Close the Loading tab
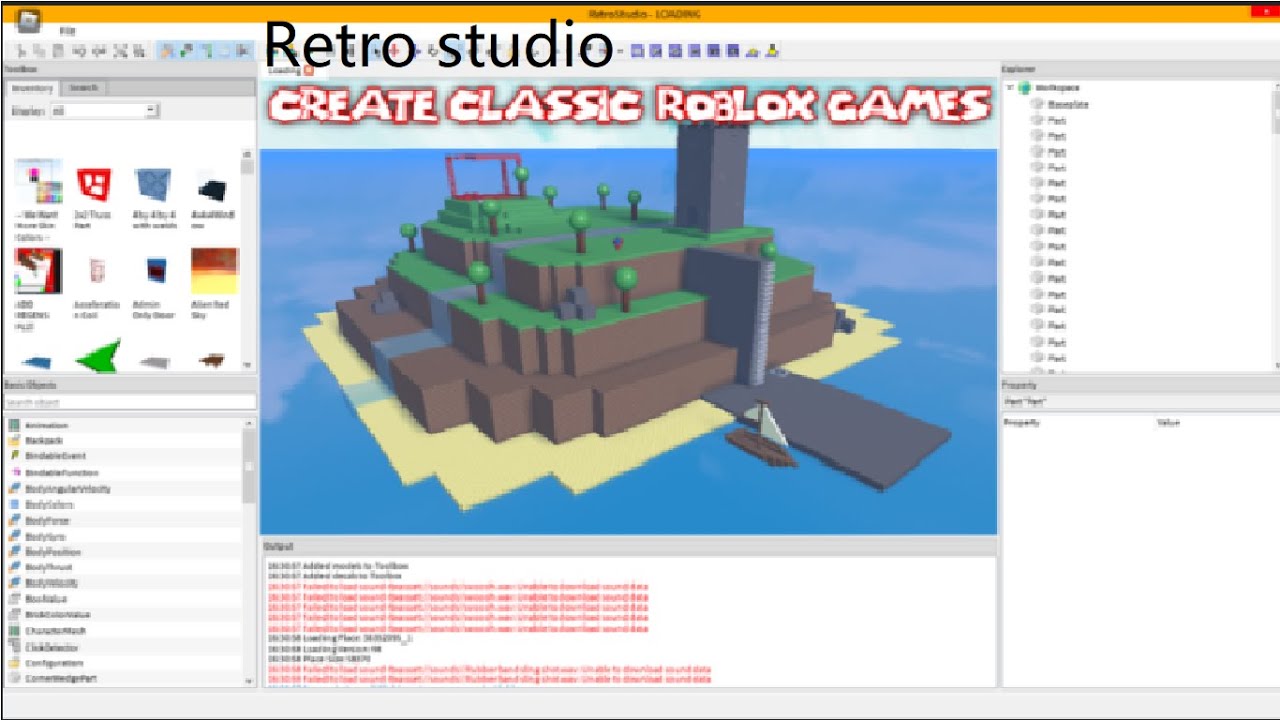This screenshot has width=1280, height=720. click(309, 70)
